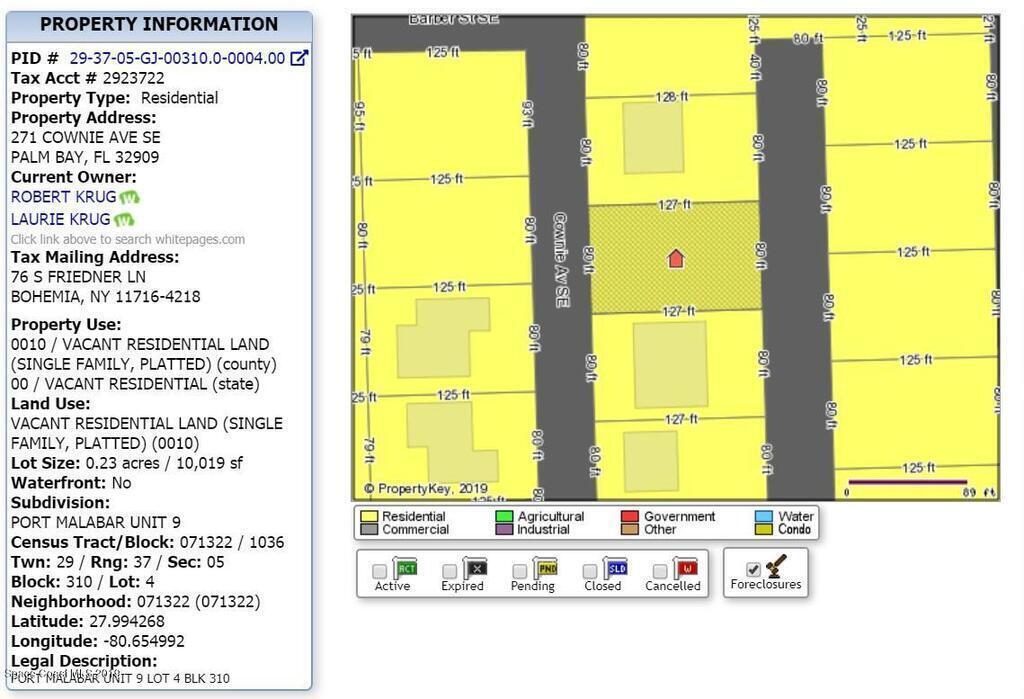Open the LAURIE KRUG owner link
The width and height of the screenshot is (1024, 699).
[x=60, y=219]
